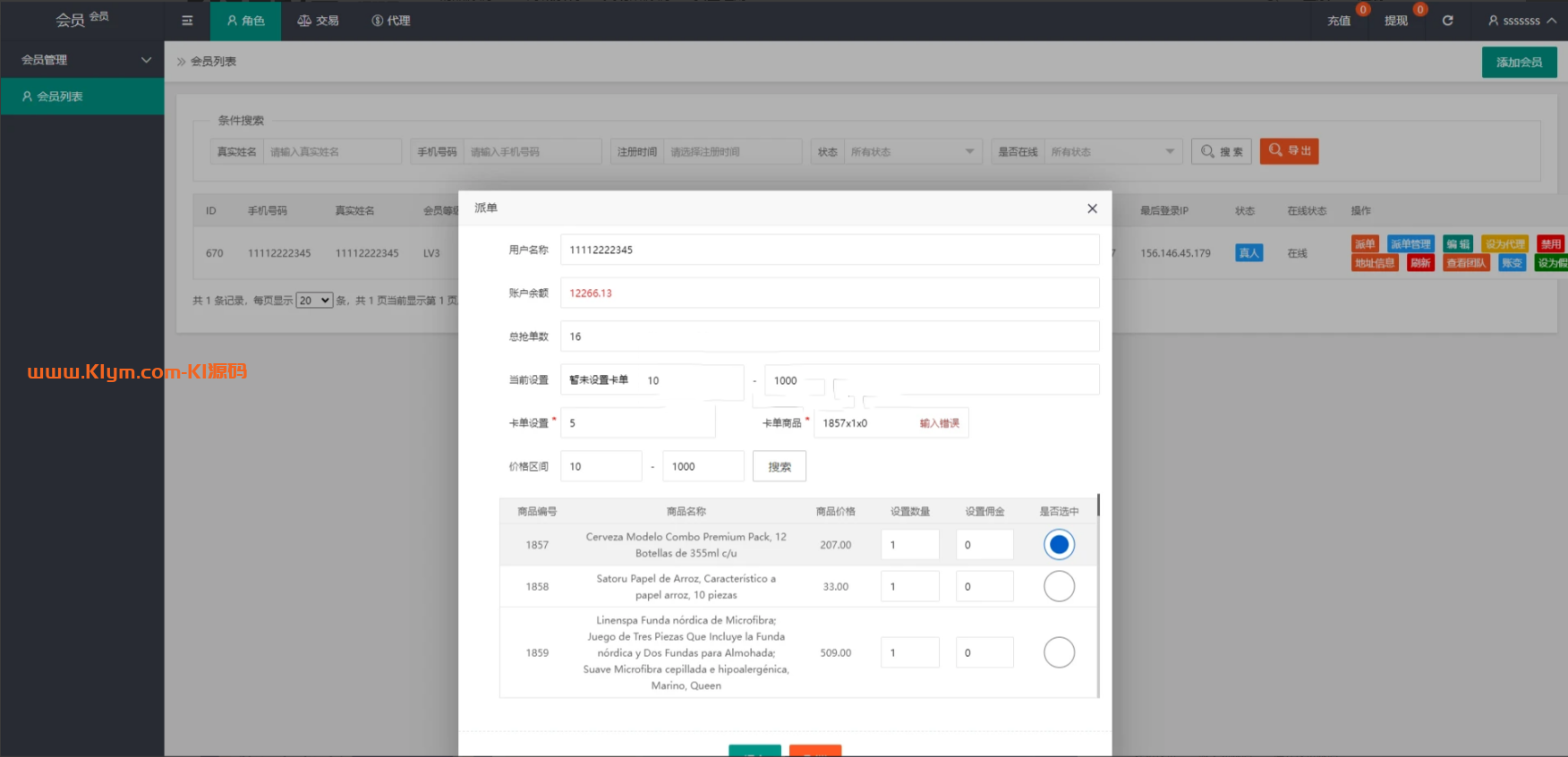The width and height of the screenshot is (1568, 757).
Task: Collapse the 会员管理 sidebar section
Action: [81, 60]
